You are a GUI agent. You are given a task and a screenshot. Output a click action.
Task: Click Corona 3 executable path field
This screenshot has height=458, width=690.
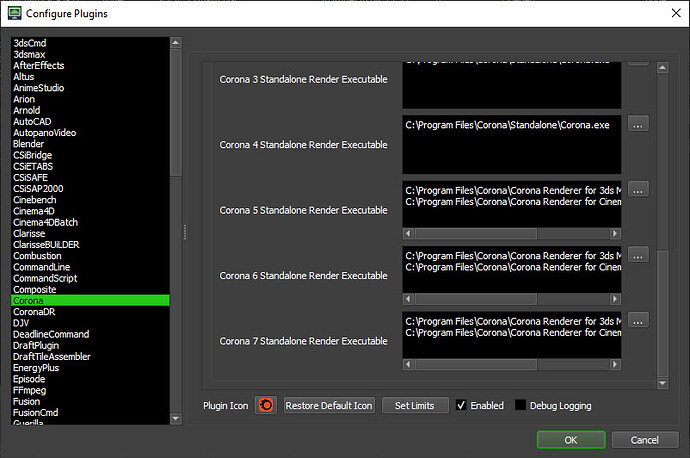click(512, 85)
